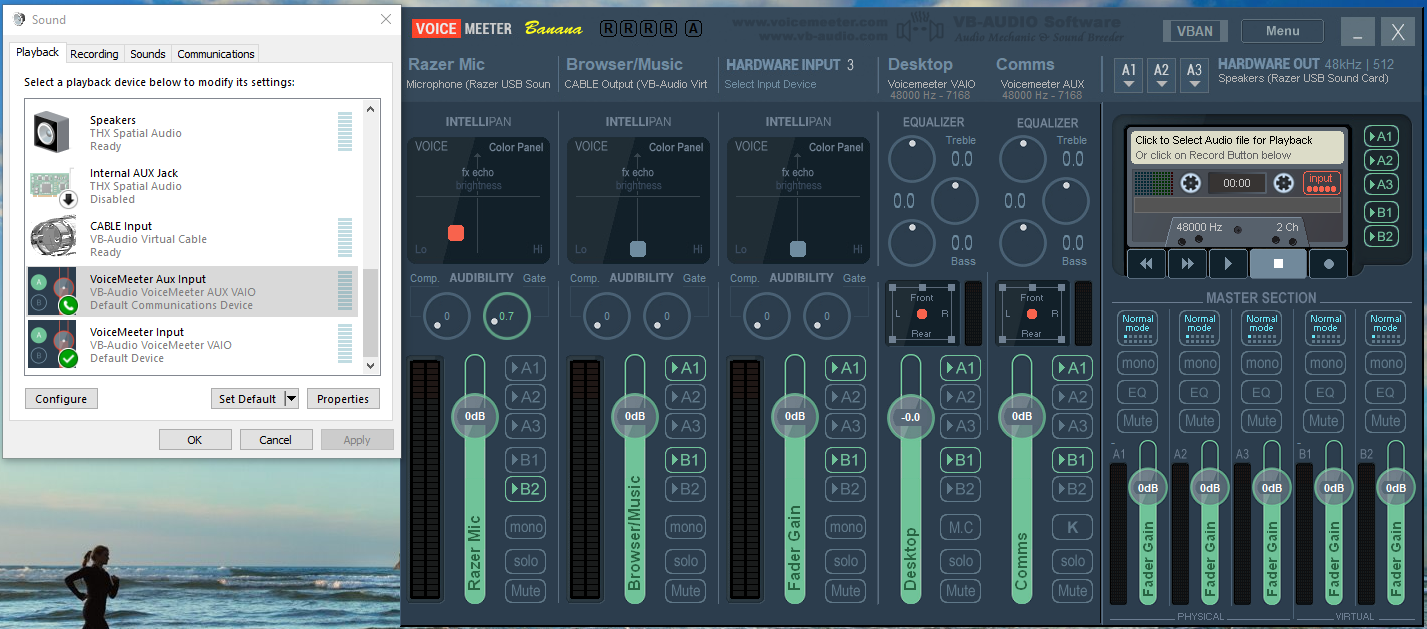
Task: Toggle K karaoke button on Comms strip
Action: click(1072, 527)
